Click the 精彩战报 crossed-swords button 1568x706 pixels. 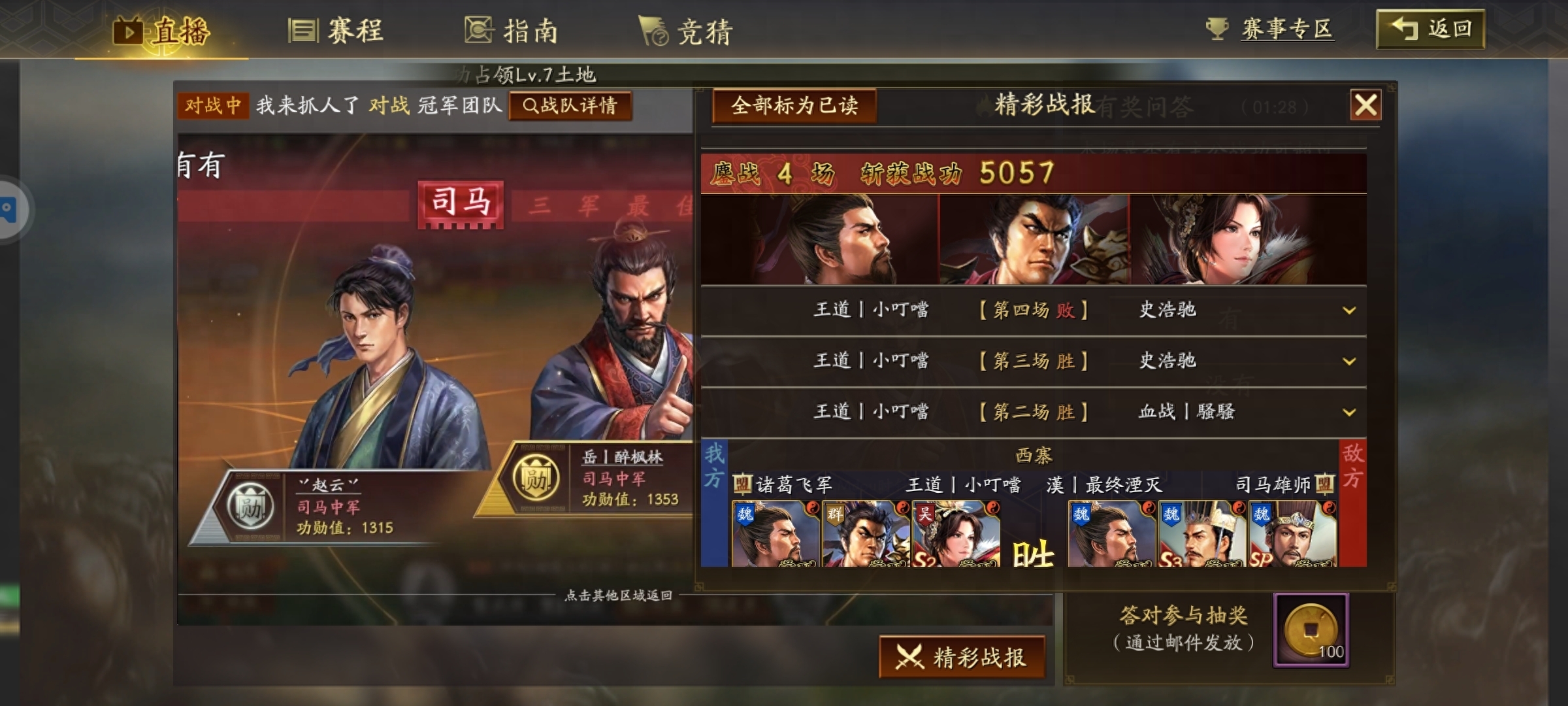pyautogui.click(x=962, y=657)
